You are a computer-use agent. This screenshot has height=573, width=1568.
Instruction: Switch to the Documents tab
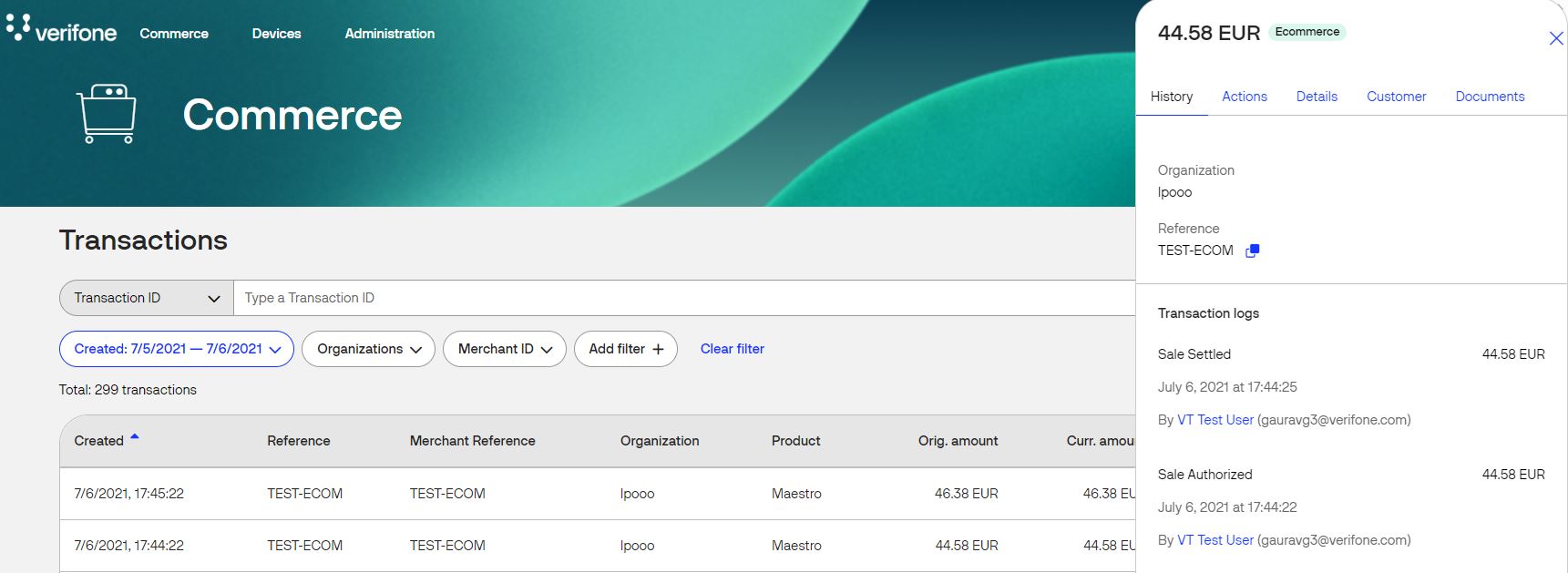click(x=1490, y=97)
